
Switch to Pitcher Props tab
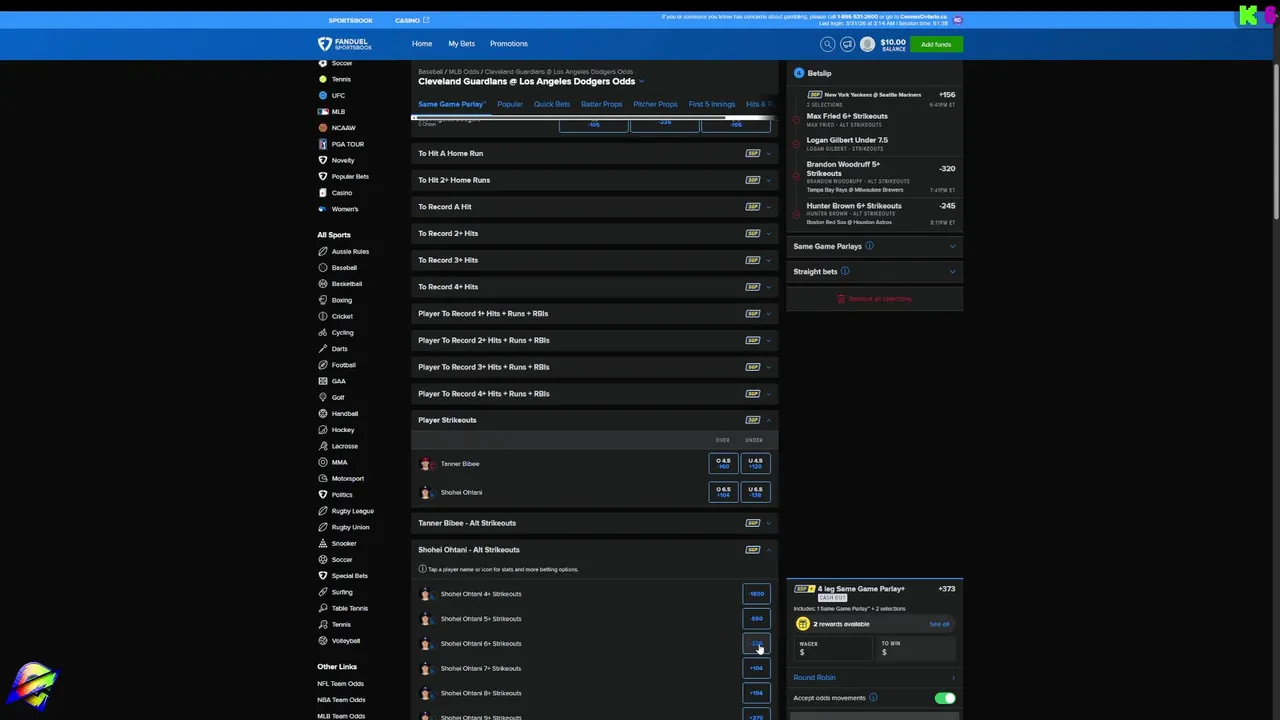[655, 104]
